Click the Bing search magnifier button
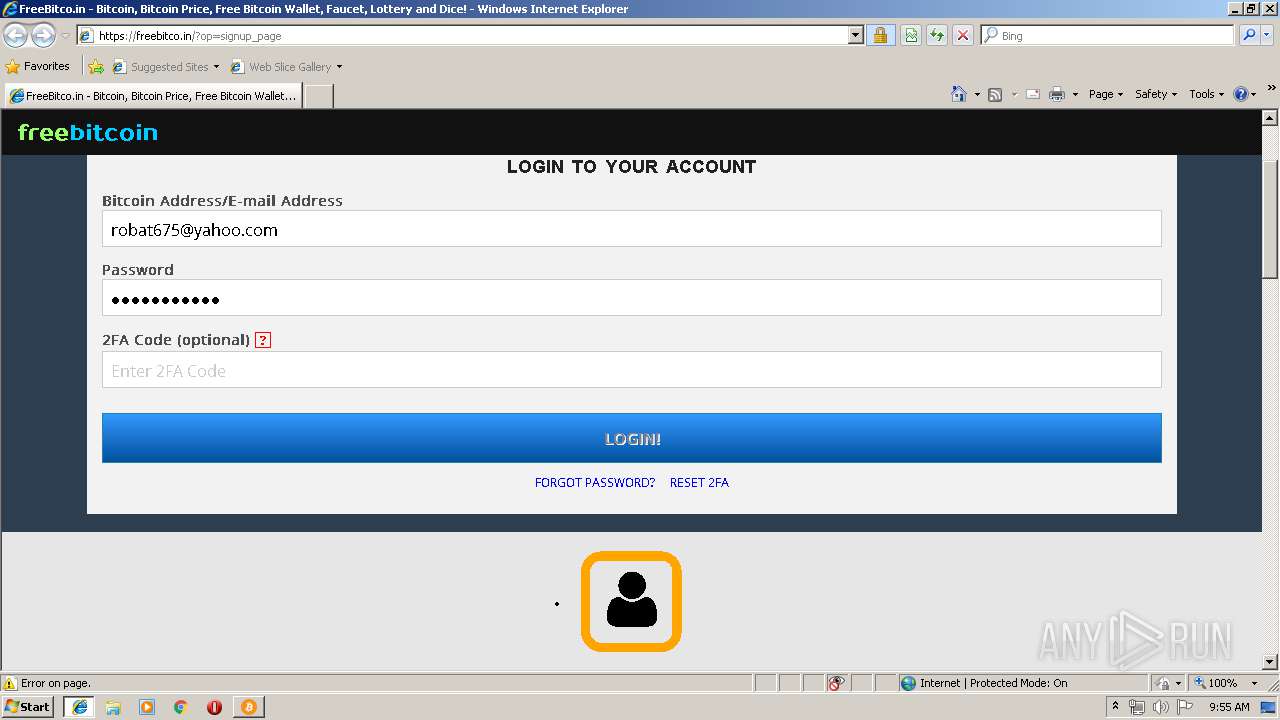 point(1249,36)
